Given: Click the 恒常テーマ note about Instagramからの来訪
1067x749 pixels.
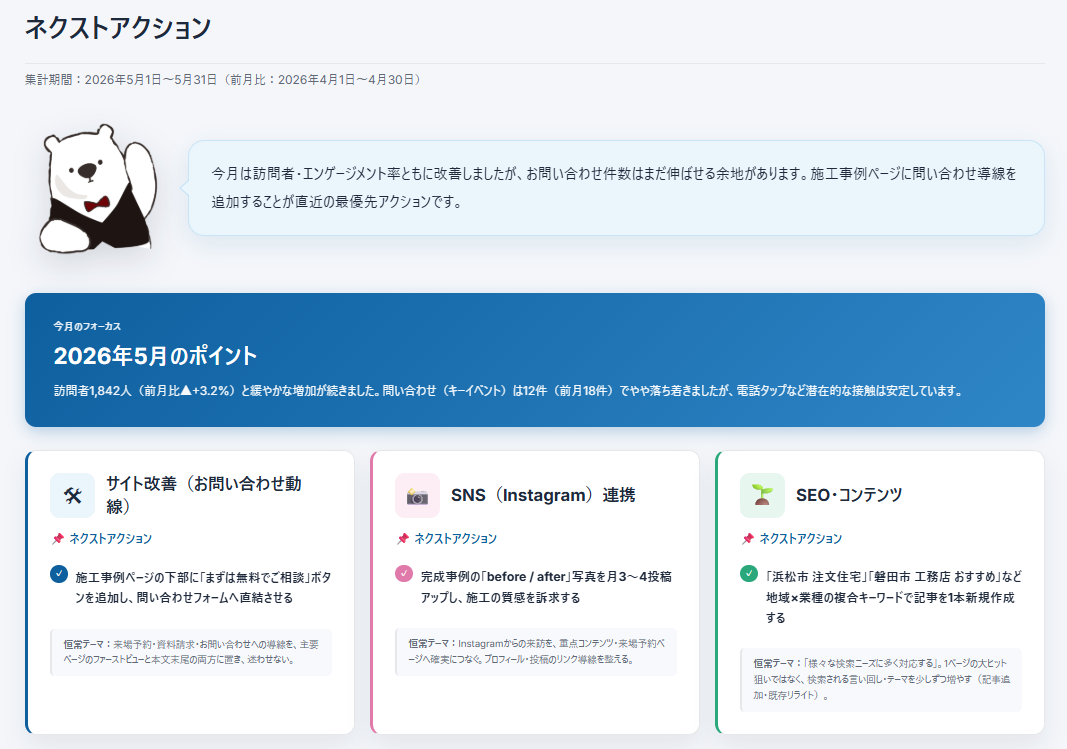Looking at the screenshot, I should pyautogui.click(x=536, y=652).
